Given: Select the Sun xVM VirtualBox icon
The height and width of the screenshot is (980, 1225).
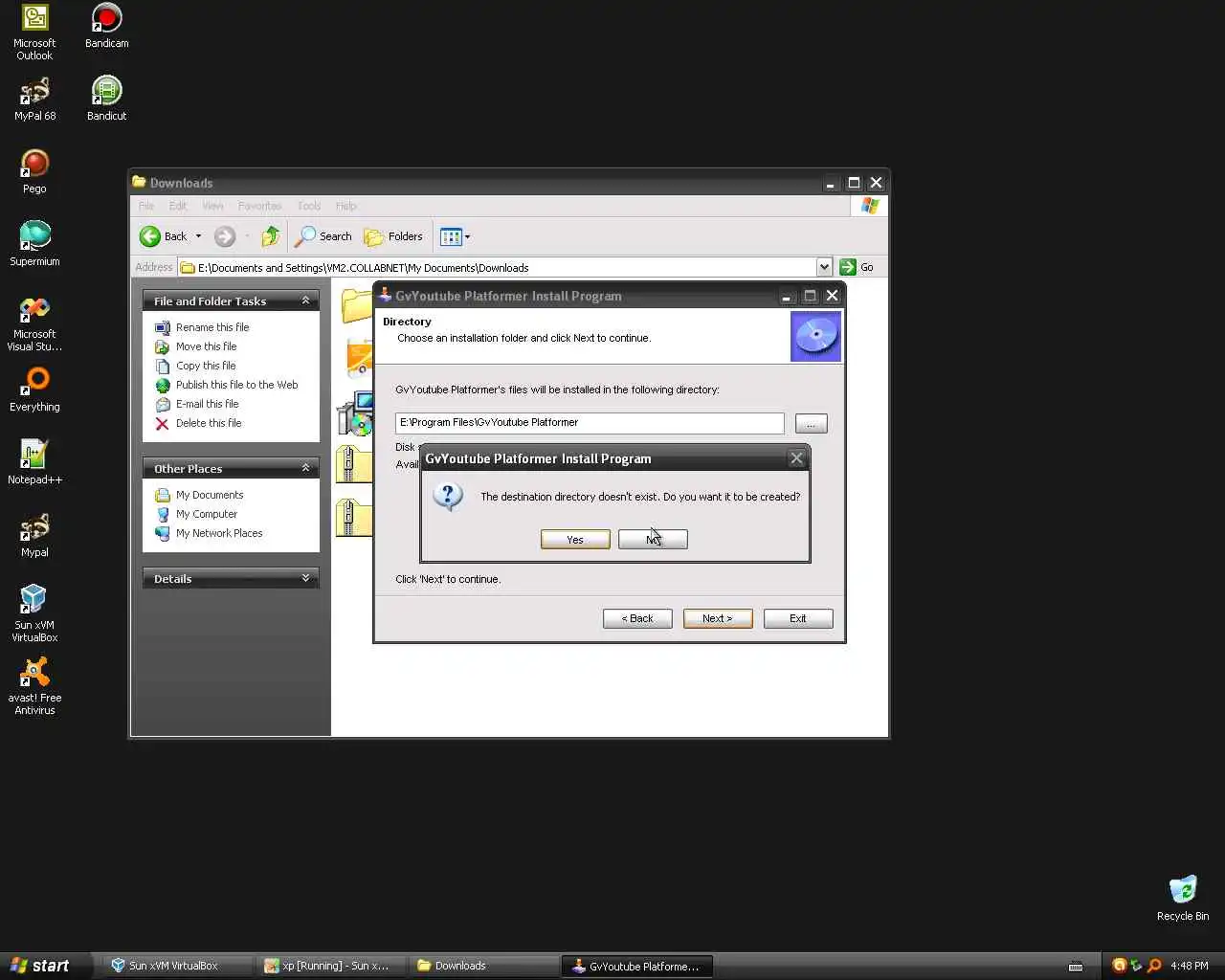Looking at the screenshot, I should [34, 613].
